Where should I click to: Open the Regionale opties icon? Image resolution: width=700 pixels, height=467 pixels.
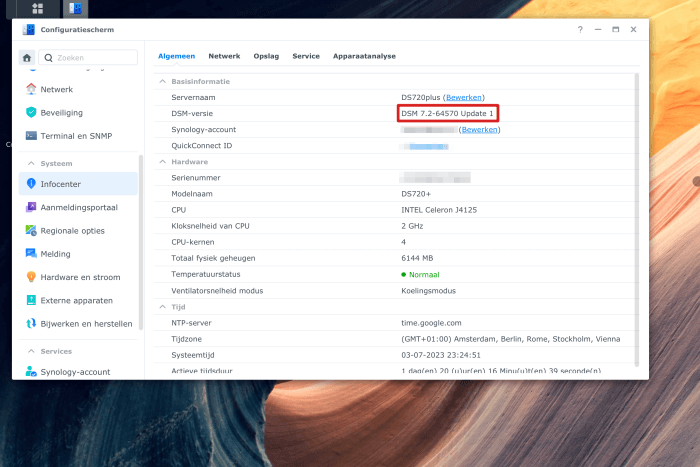pos(31,230)
